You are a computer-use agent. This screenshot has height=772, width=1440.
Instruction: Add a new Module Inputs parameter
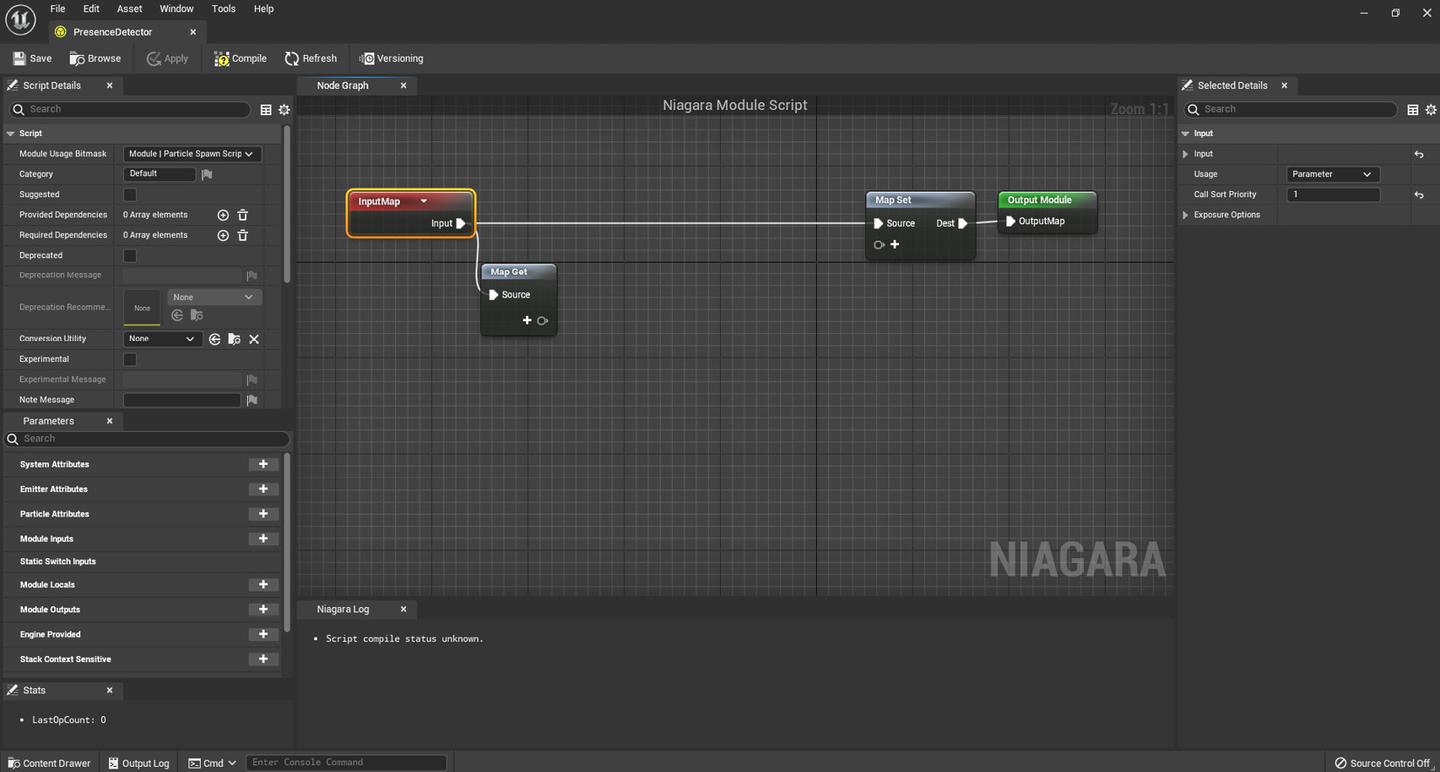pos(263,538)
